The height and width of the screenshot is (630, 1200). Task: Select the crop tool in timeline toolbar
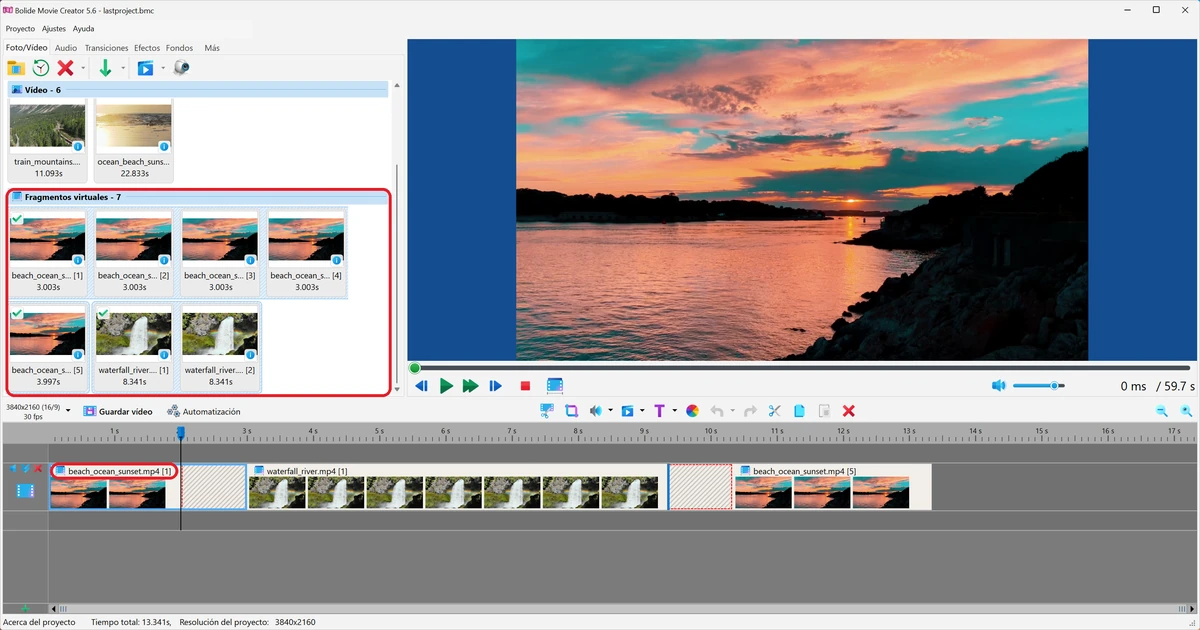[x=572, y=411]
